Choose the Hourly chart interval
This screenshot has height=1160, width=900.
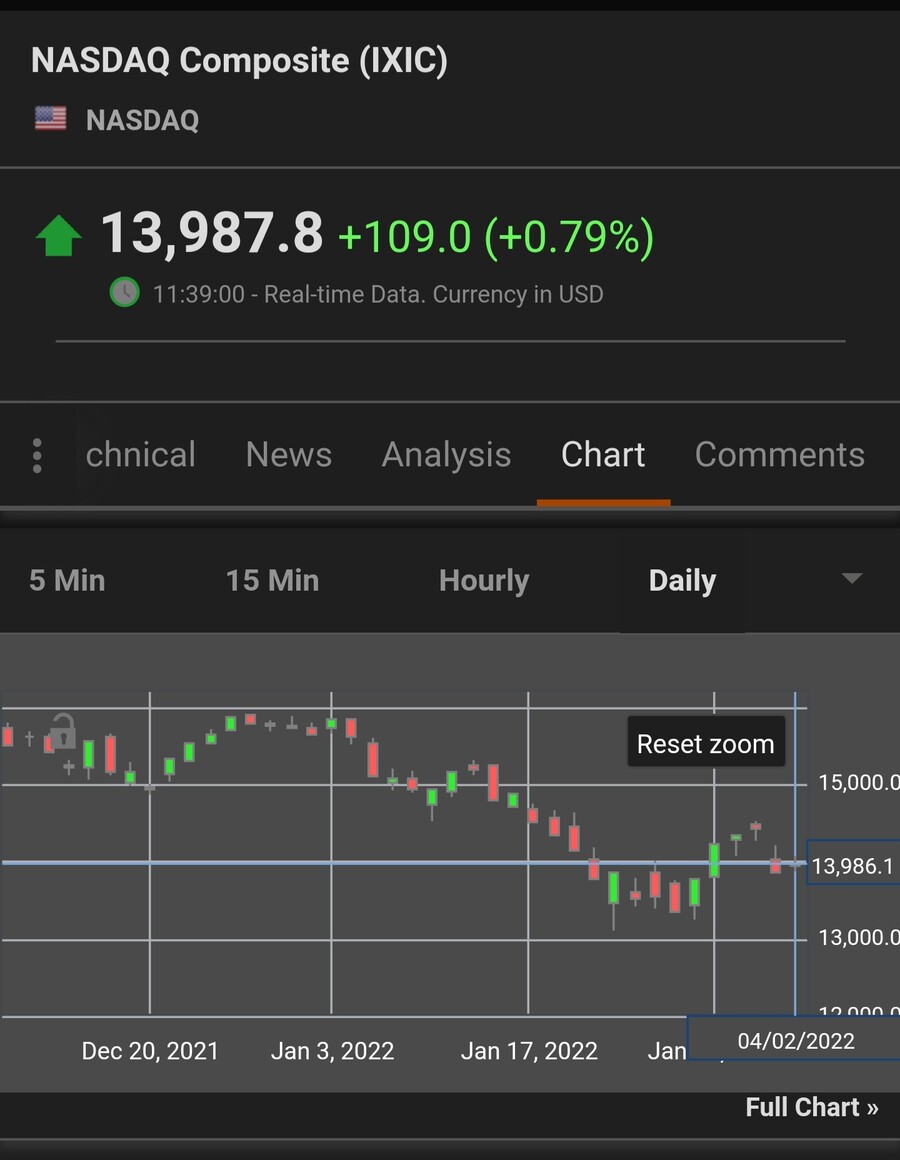484,581
